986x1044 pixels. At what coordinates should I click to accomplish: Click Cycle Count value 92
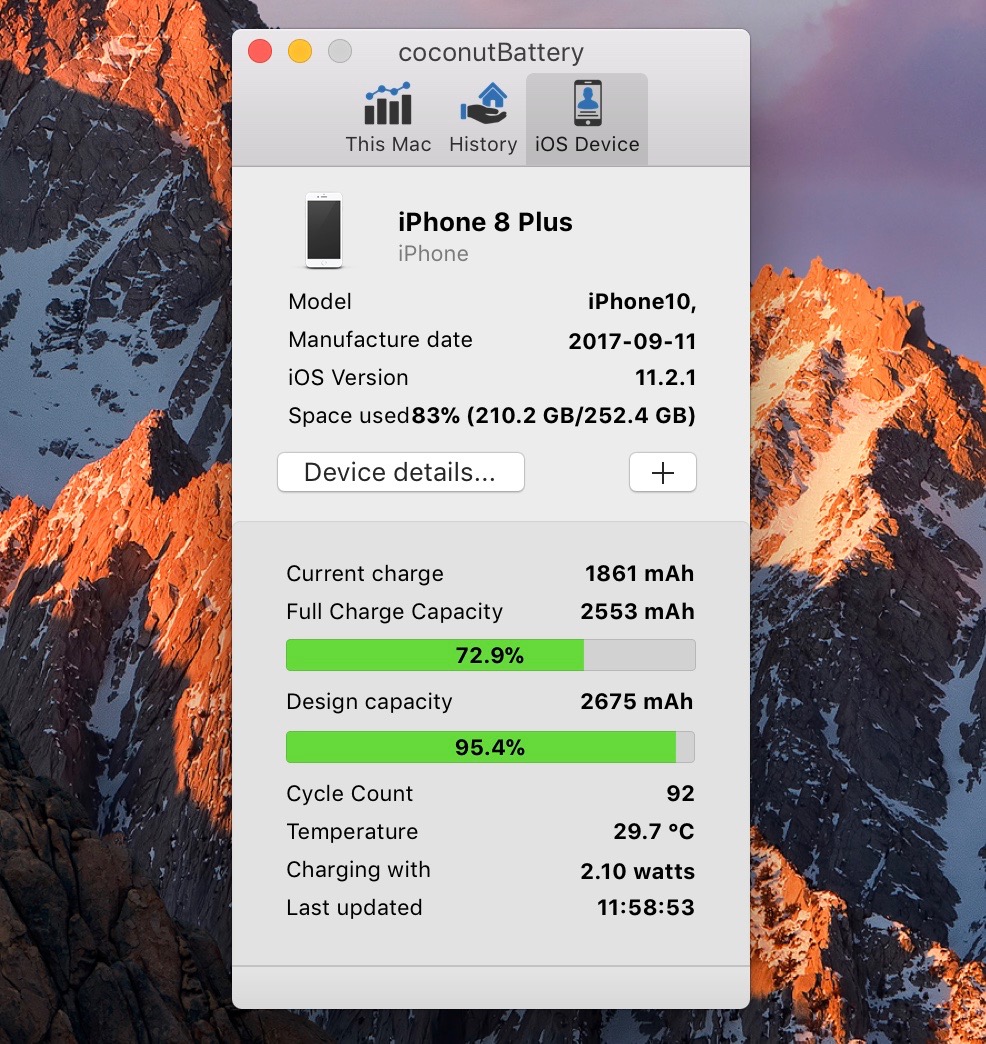tap(680, 793)
